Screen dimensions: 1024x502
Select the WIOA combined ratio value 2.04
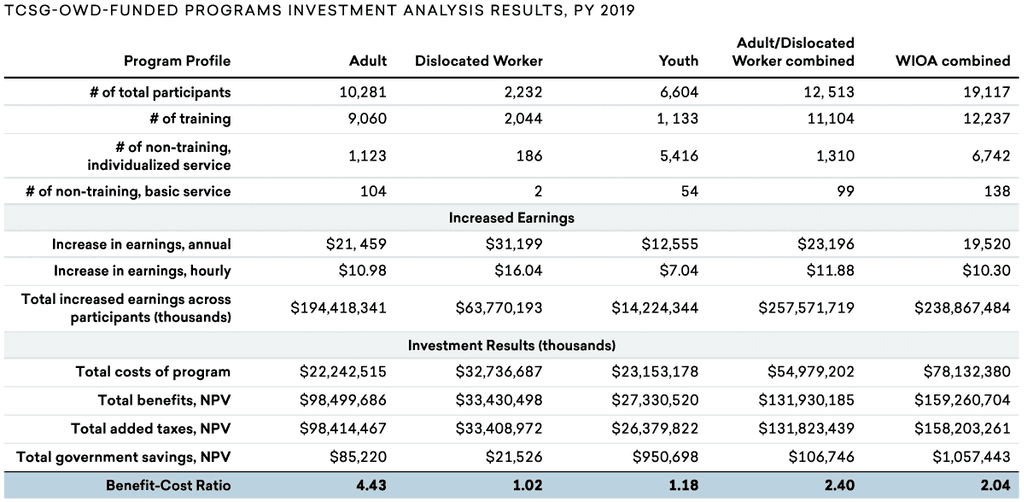click(x=994, y=485)
